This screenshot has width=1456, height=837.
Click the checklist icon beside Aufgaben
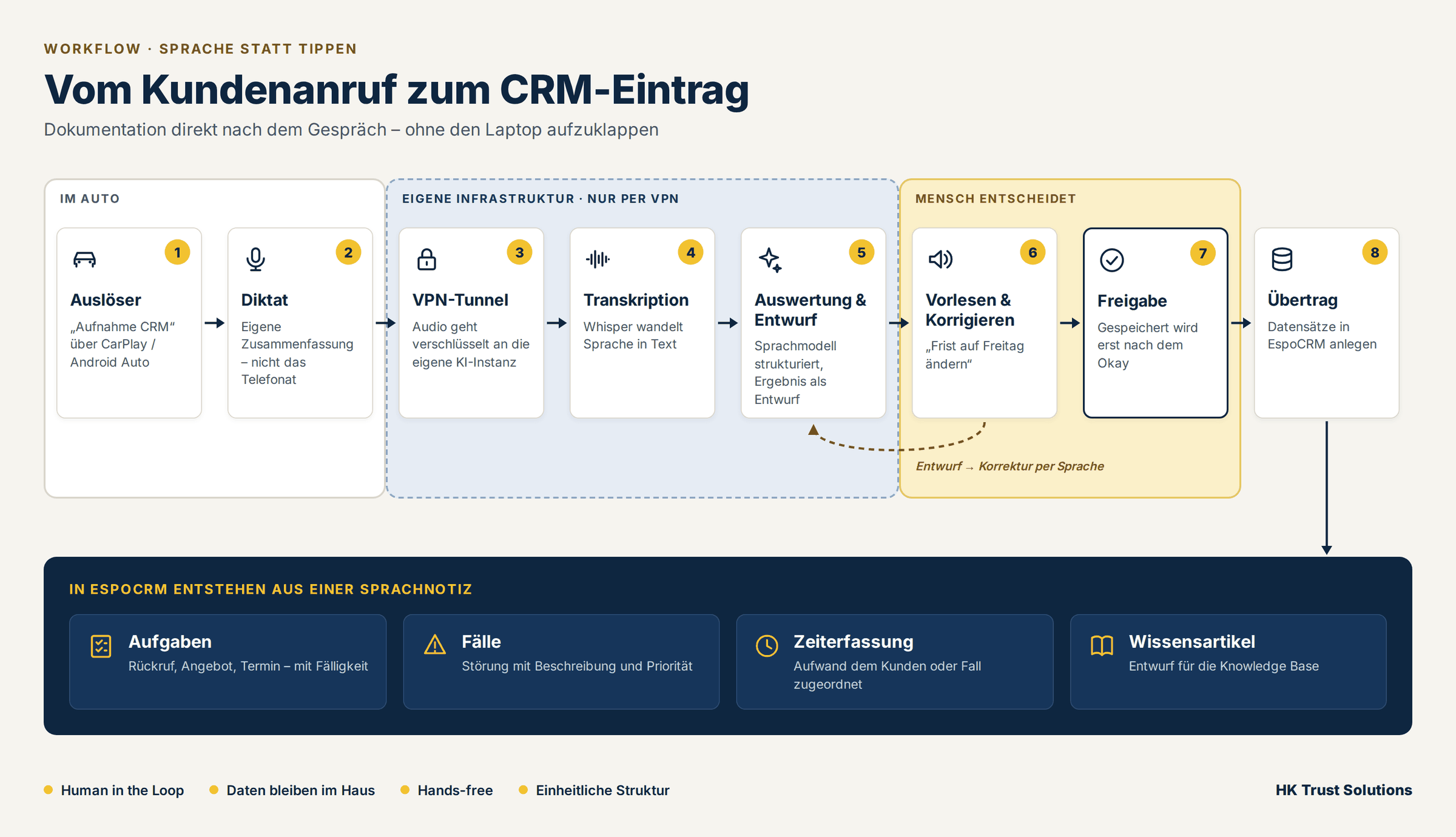point(101,646)
